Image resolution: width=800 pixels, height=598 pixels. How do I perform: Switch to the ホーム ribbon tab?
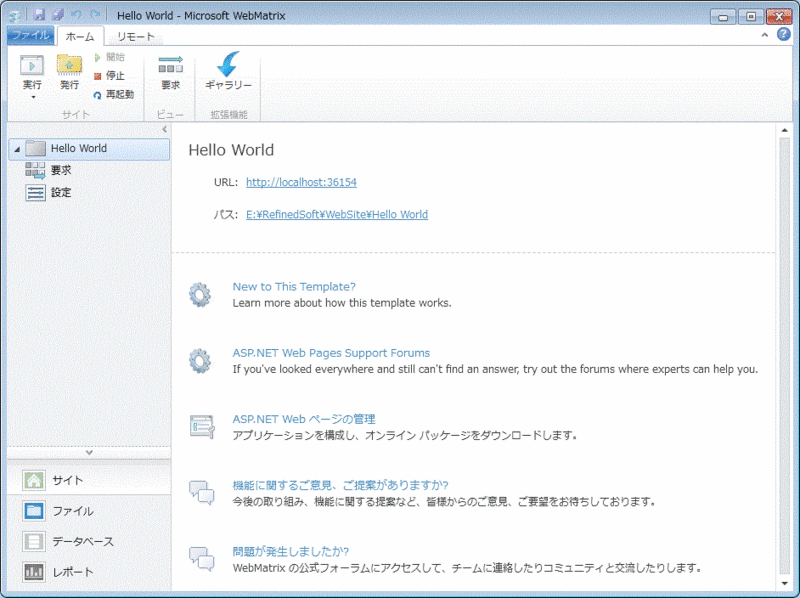[x=80, y=36]
